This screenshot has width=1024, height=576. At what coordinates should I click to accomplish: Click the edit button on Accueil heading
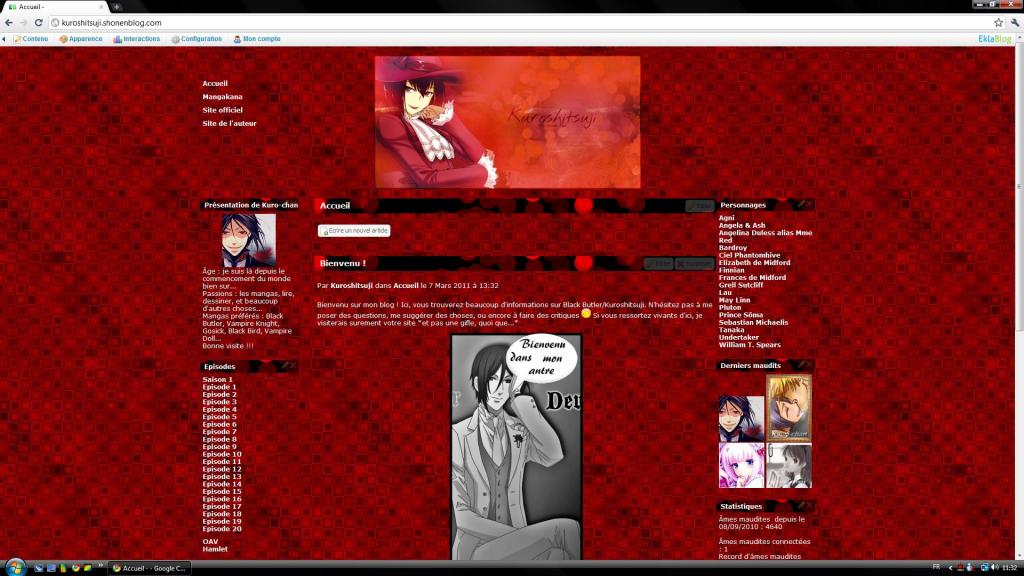tap(699, 206)
